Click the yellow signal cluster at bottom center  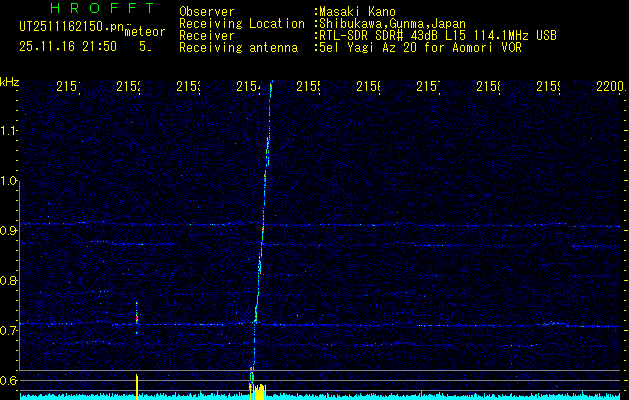(257, 390)
